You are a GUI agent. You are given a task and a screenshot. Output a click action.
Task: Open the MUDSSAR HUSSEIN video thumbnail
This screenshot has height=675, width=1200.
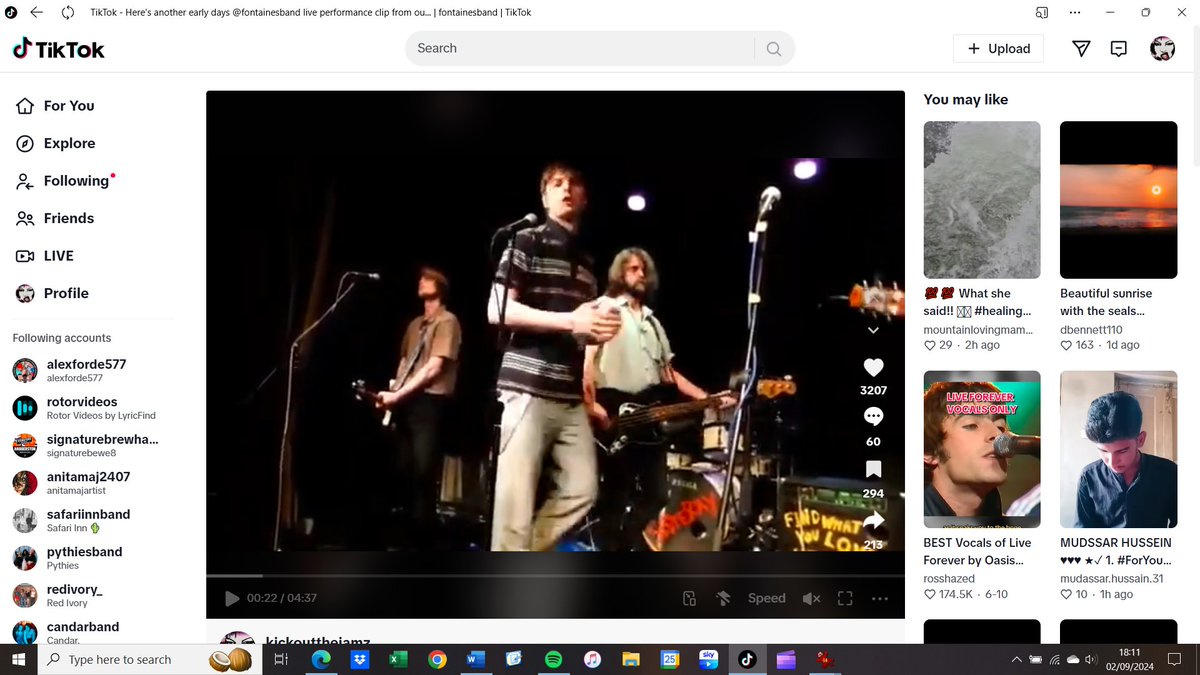coord(1118,449)
